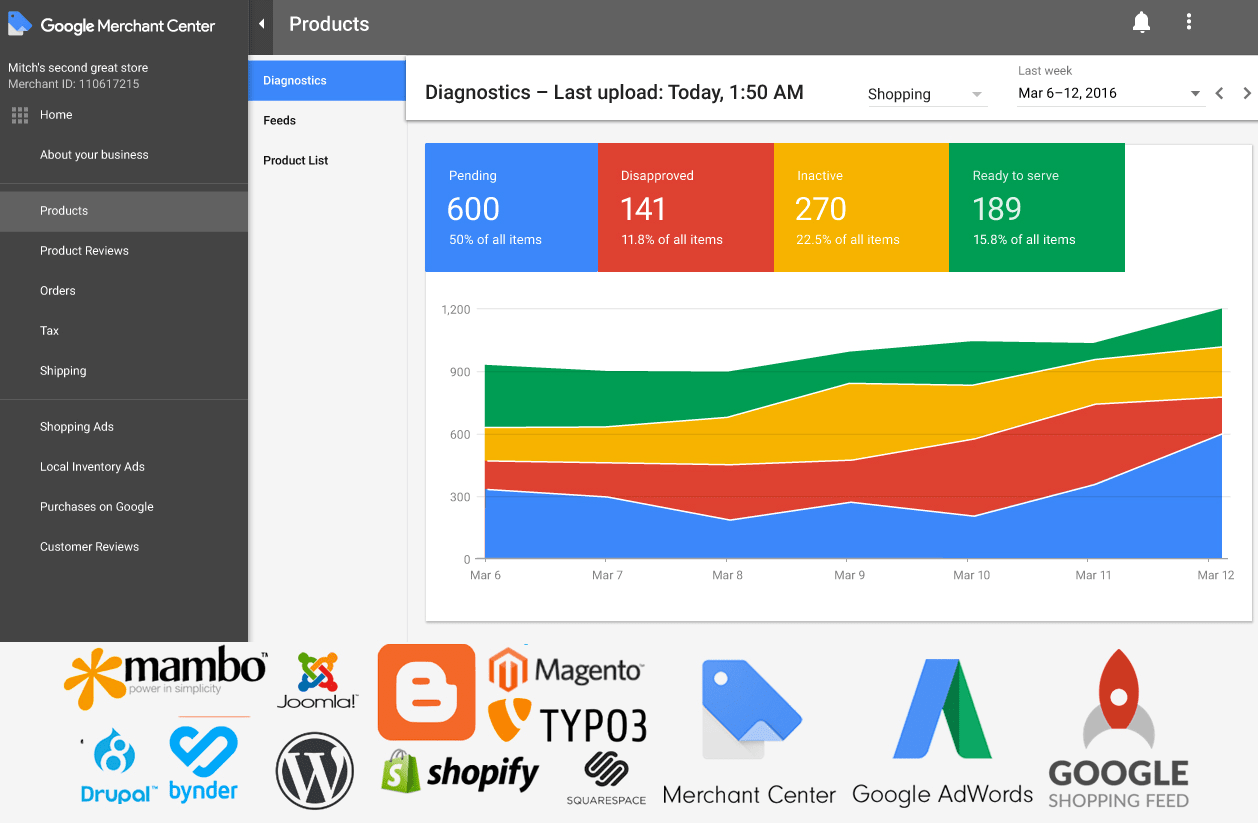Screen dimensions: 1258x823
Task: Select the Diagnostics tab
Action: coord(327,80)
